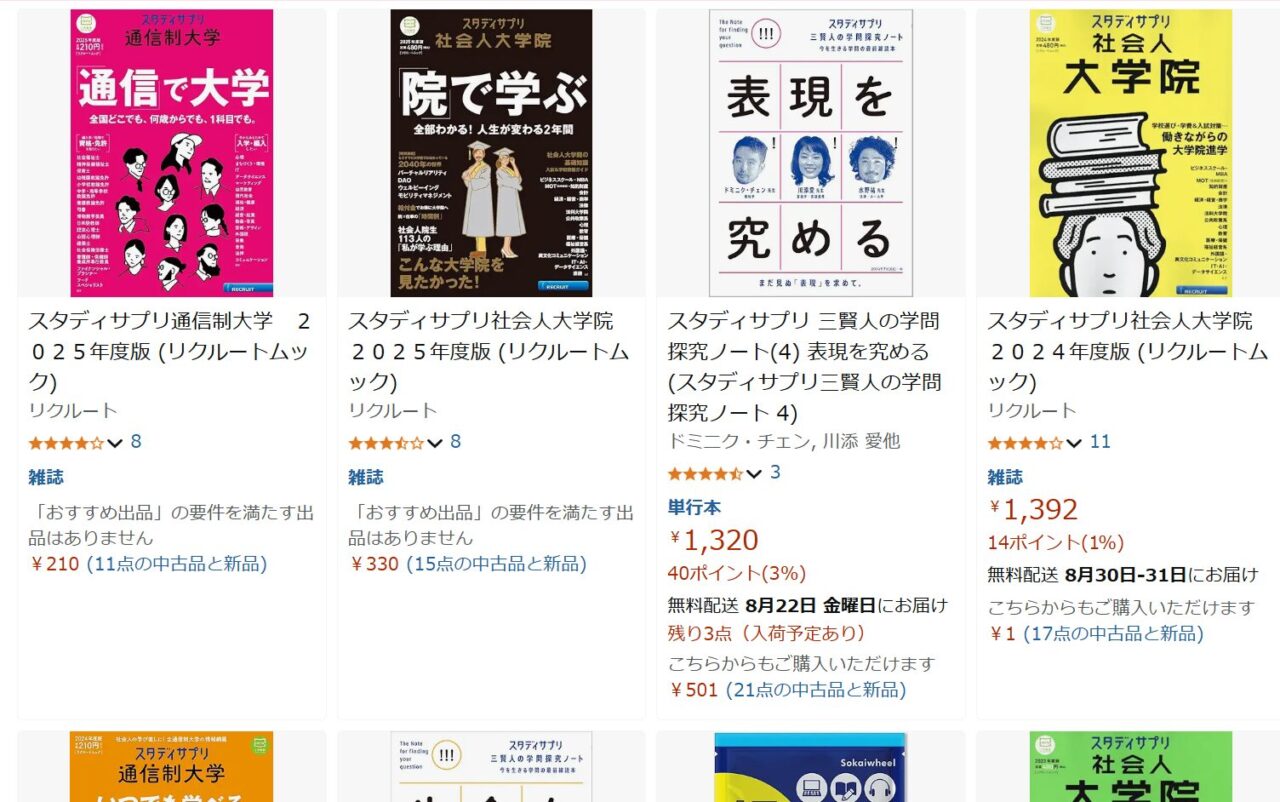Open the yellow 社会人大学院 book cover
This screenshot has width=1280, height=802.
coord(1131,153)
